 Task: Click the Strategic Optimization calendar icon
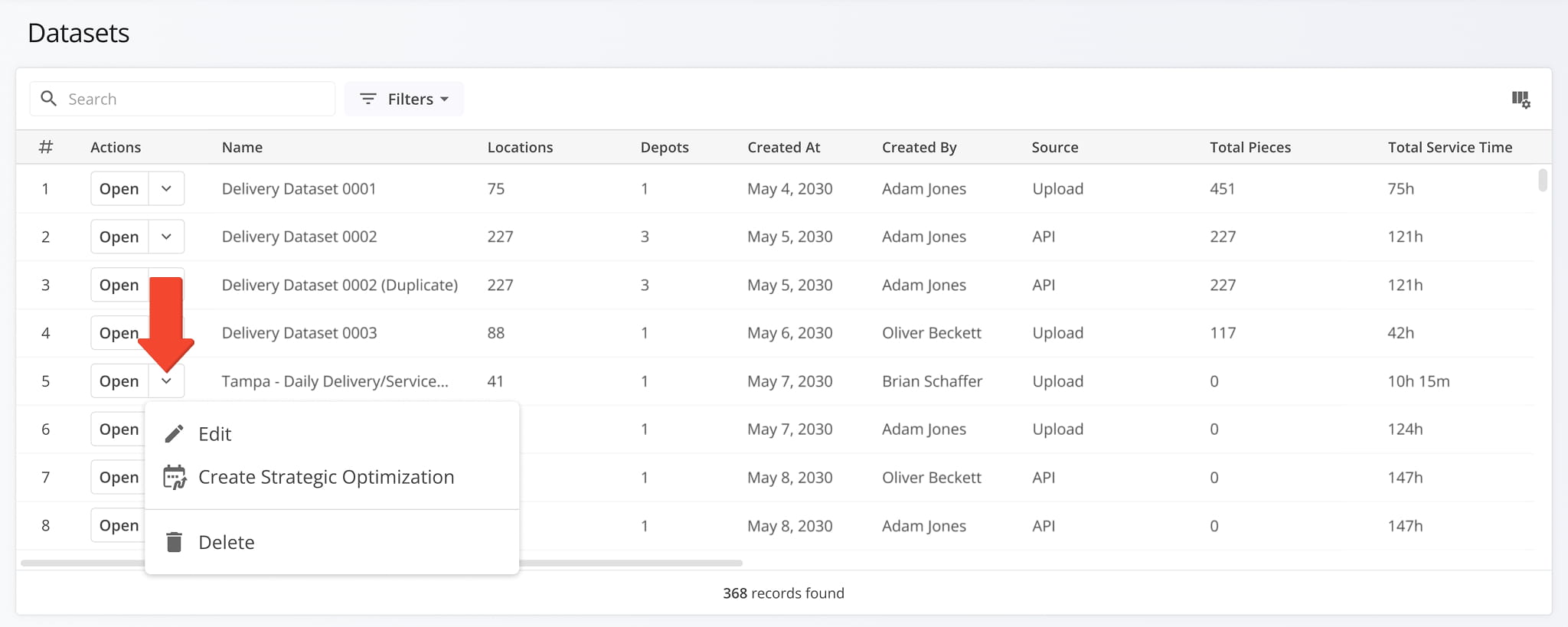(175, 477)
